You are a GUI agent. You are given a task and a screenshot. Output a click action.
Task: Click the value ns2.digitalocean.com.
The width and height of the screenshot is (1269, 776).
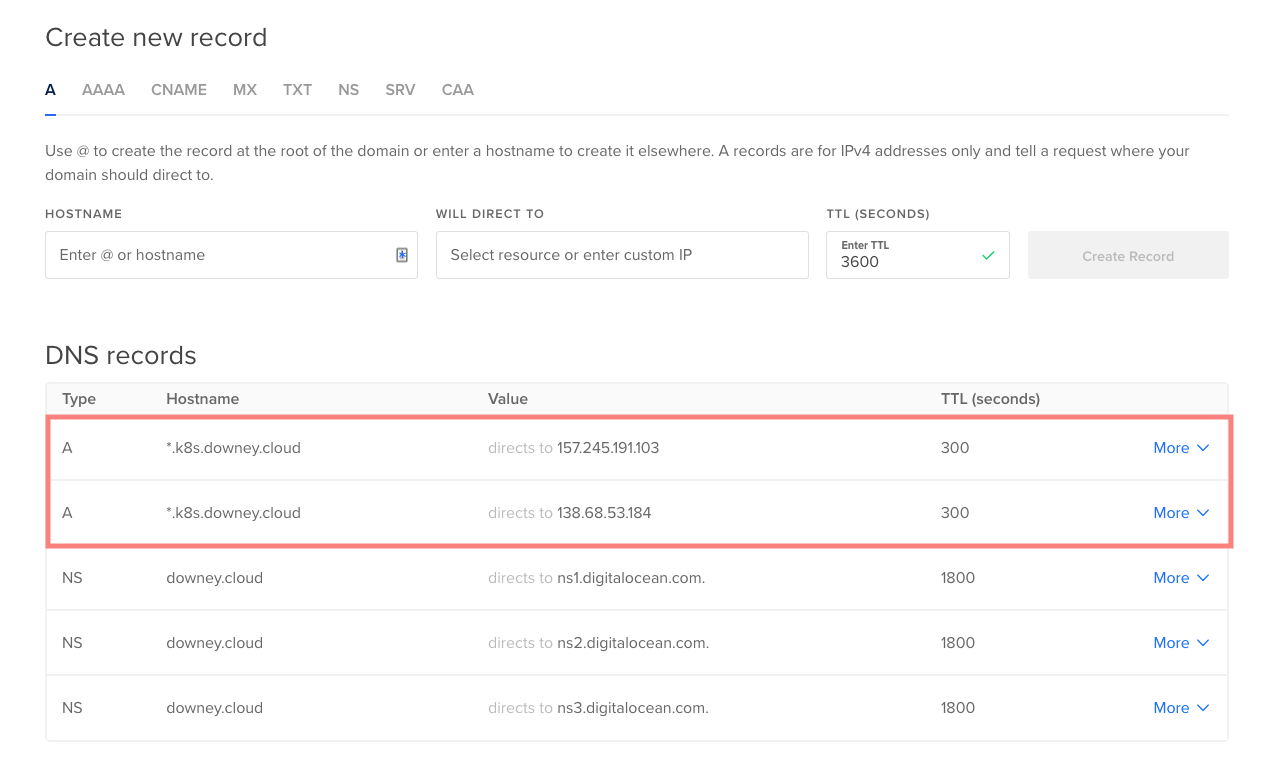633,643
